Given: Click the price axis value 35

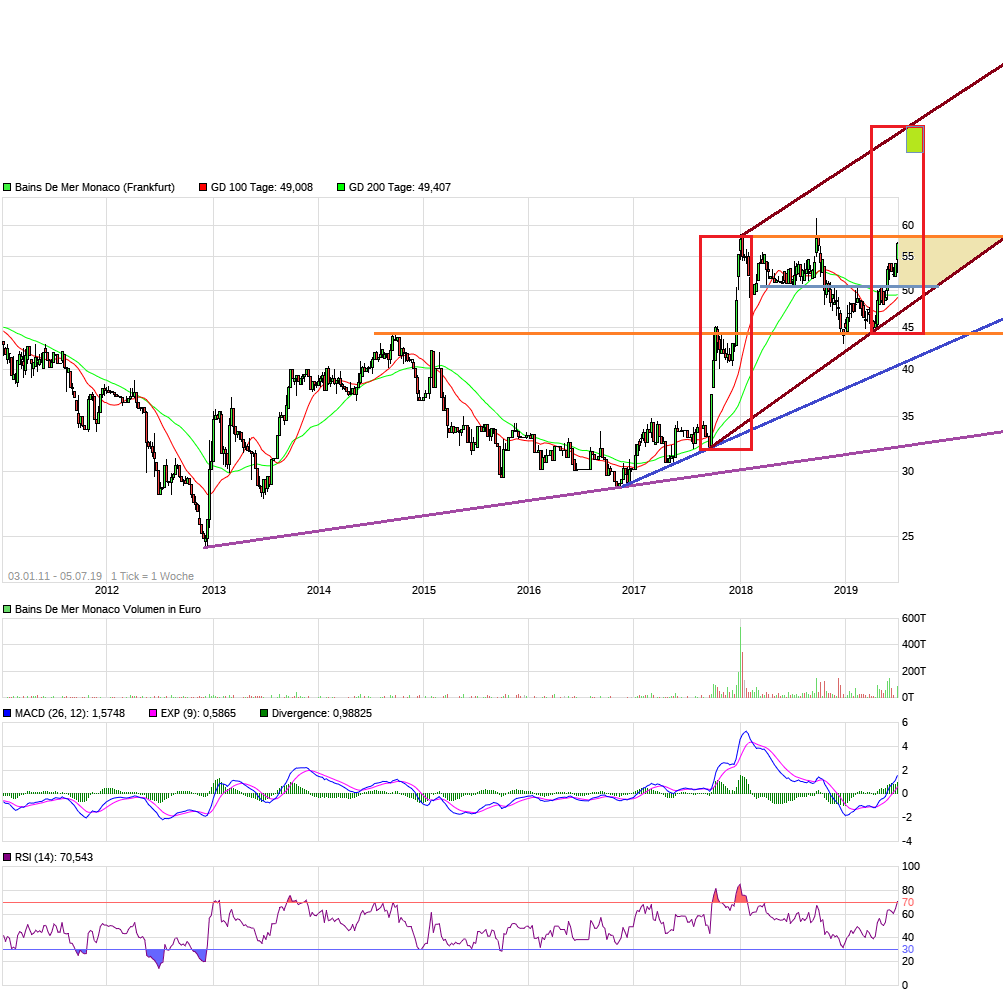Looking at the screenshot, I should [908, 417].
